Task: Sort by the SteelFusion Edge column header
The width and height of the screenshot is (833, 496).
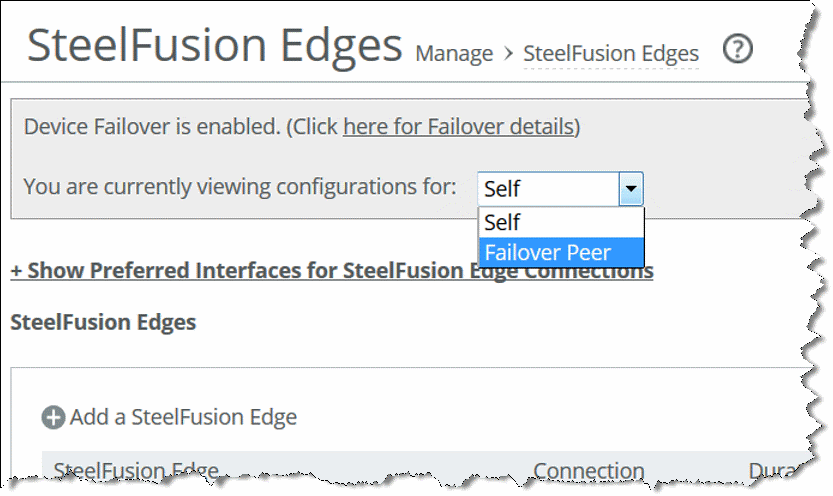Action: coord(136,471)
